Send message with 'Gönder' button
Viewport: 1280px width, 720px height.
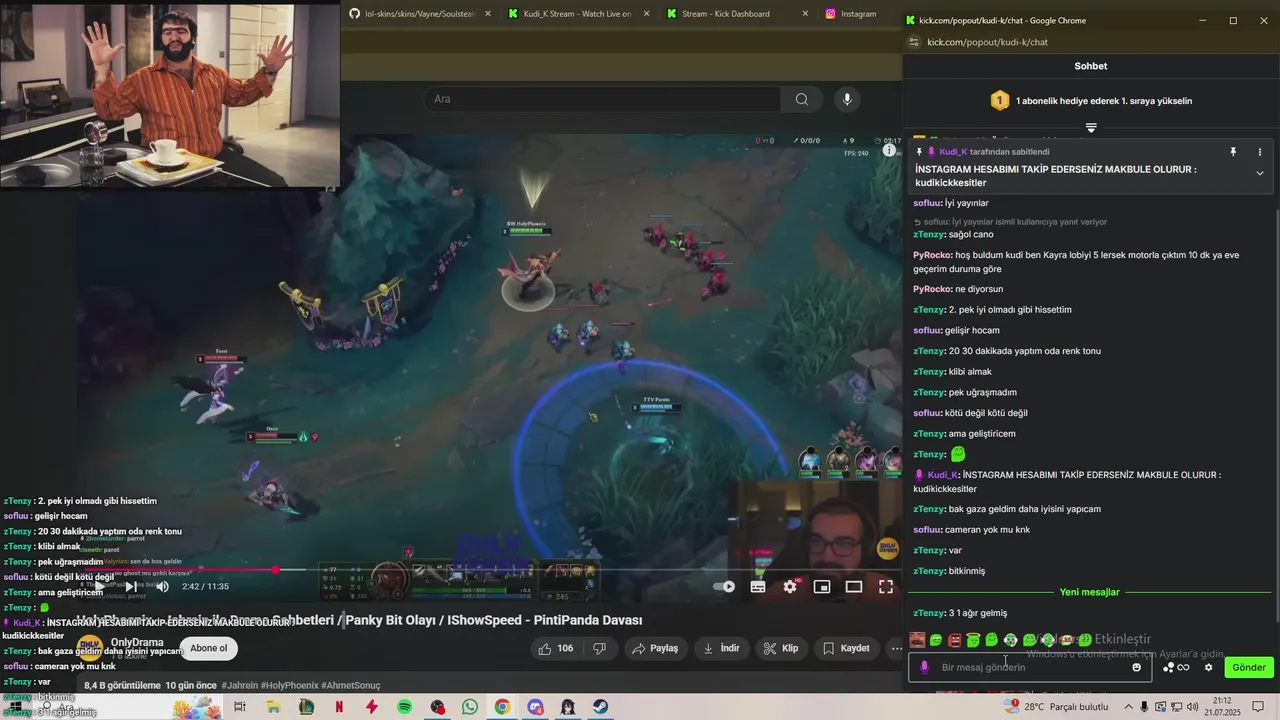[x=1249, y=667]
